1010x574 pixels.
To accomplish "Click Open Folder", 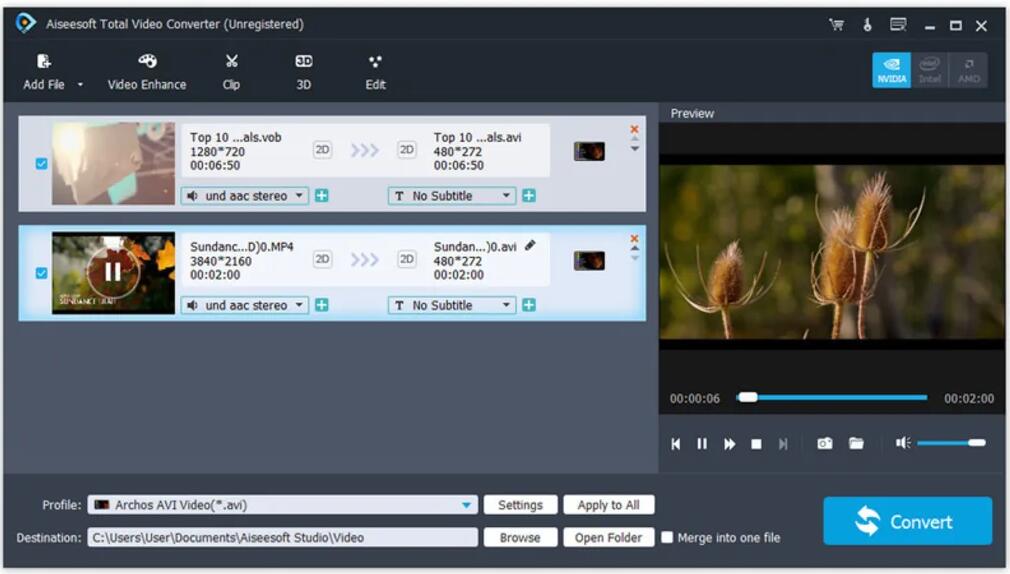I will (x=608, y=537).
